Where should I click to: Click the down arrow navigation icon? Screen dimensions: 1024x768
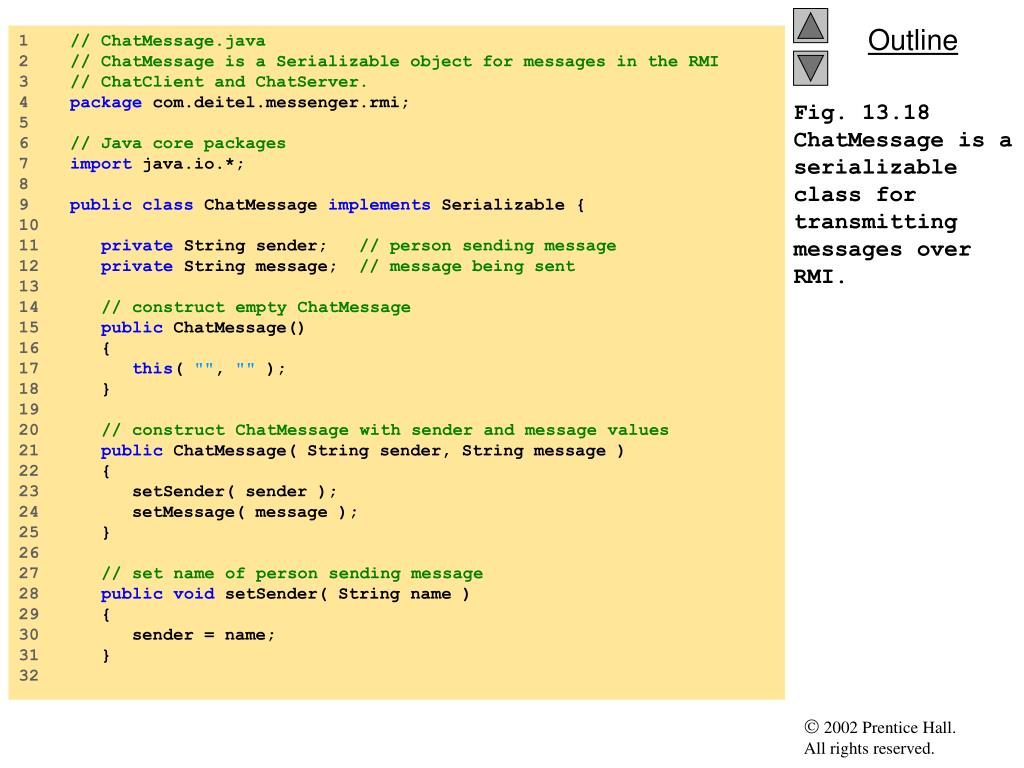point(811,68)
